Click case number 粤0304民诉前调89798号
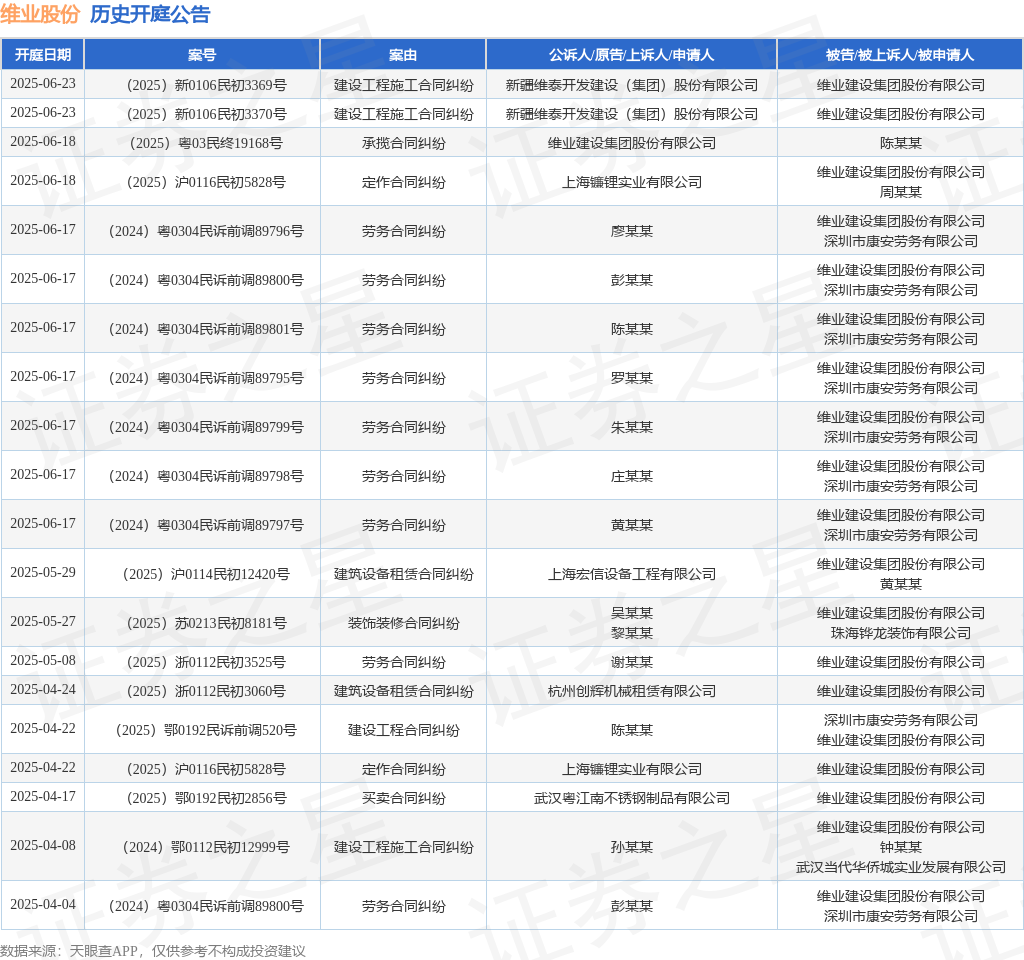The image size is (1024, 960). 206,476
